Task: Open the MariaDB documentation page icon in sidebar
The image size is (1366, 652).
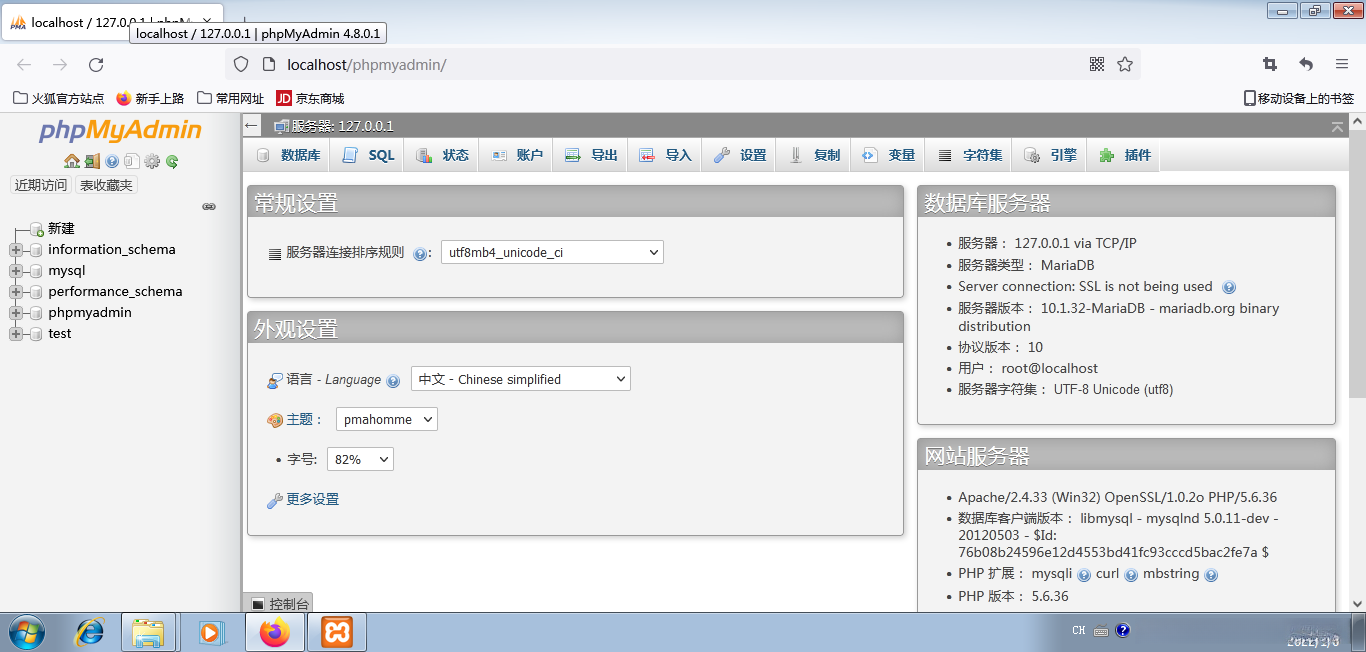Action: pyautogui.click(x=132, y=161)
